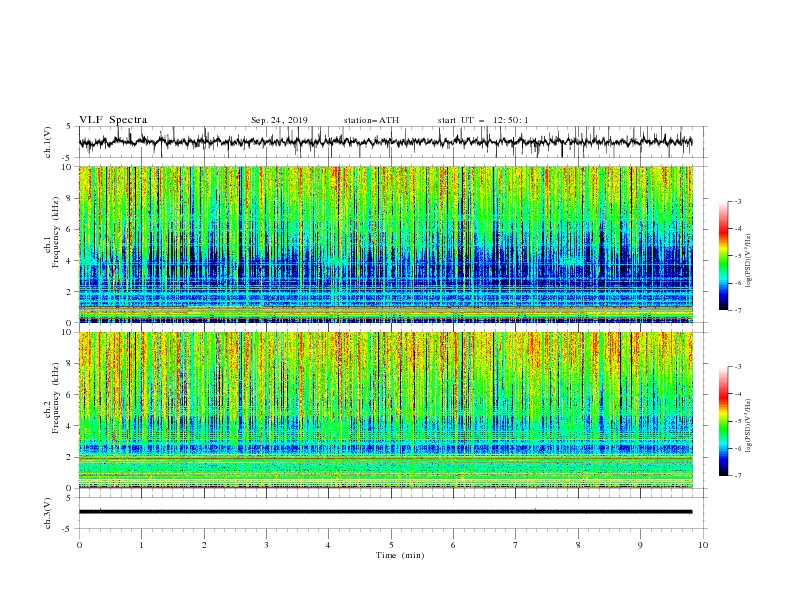Click inside the ch.2 spectrogram panel
Image resolution: width=792 pixels, height=612 pixels.
pos(385,410)
